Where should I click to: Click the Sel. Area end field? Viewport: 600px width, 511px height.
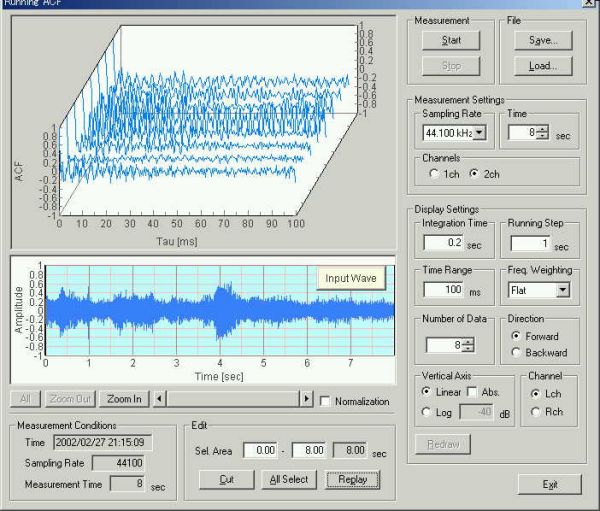pyautogui.click(x=309, y=450)
